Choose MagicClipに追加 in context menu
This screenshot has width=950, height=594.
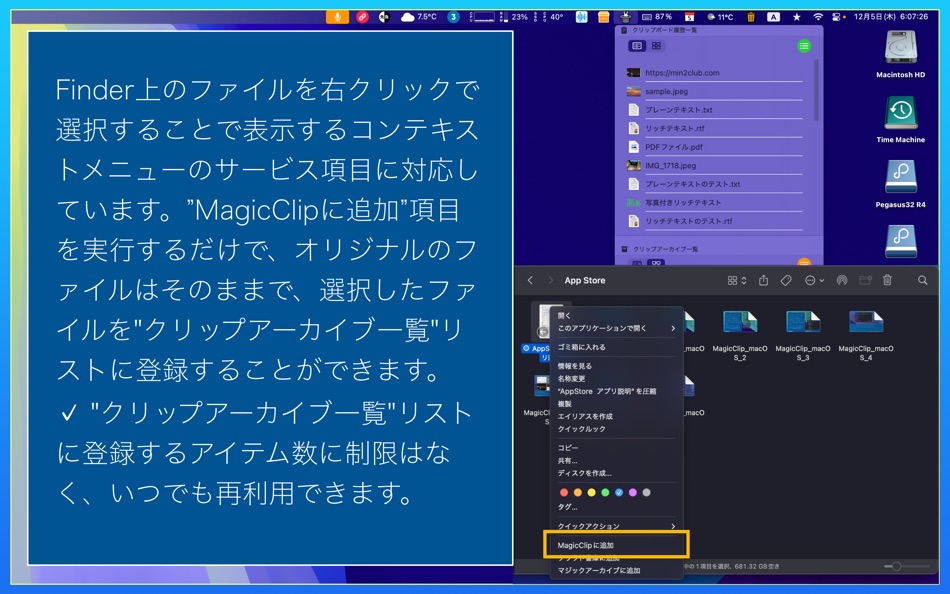pos(616,545)
